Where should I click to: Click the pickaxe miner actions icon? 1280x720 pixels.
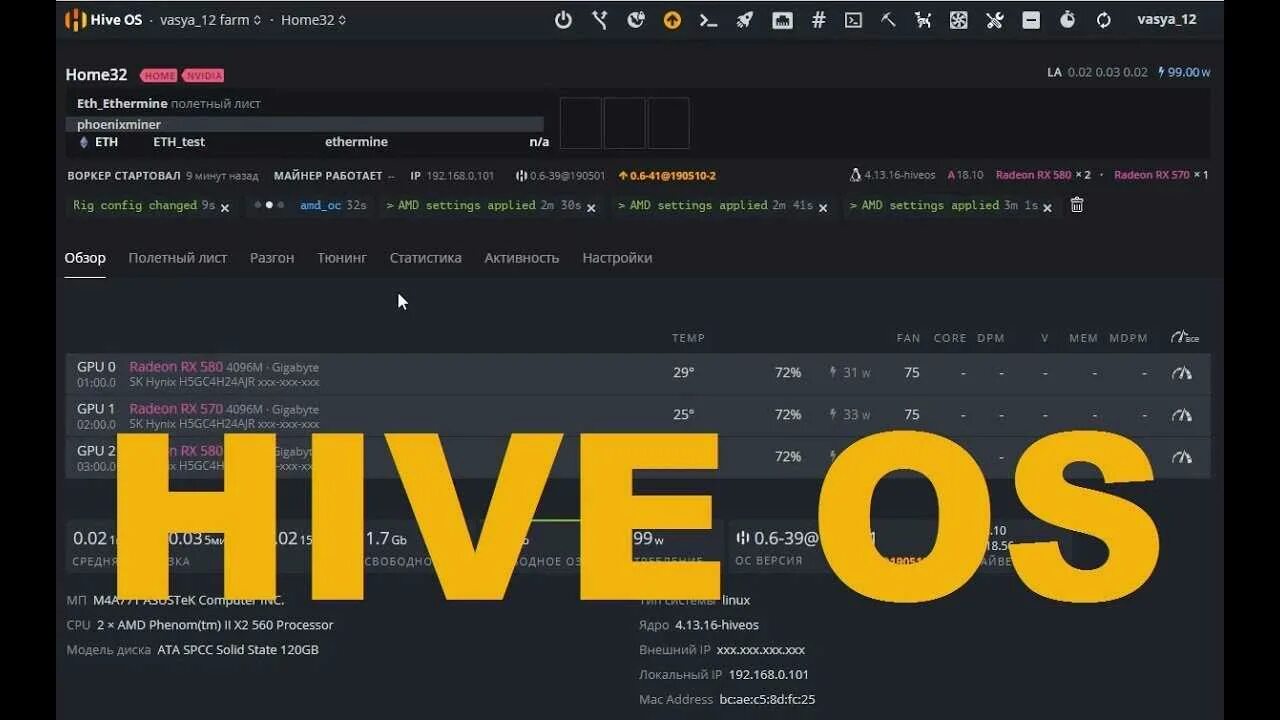pos(888,20)
